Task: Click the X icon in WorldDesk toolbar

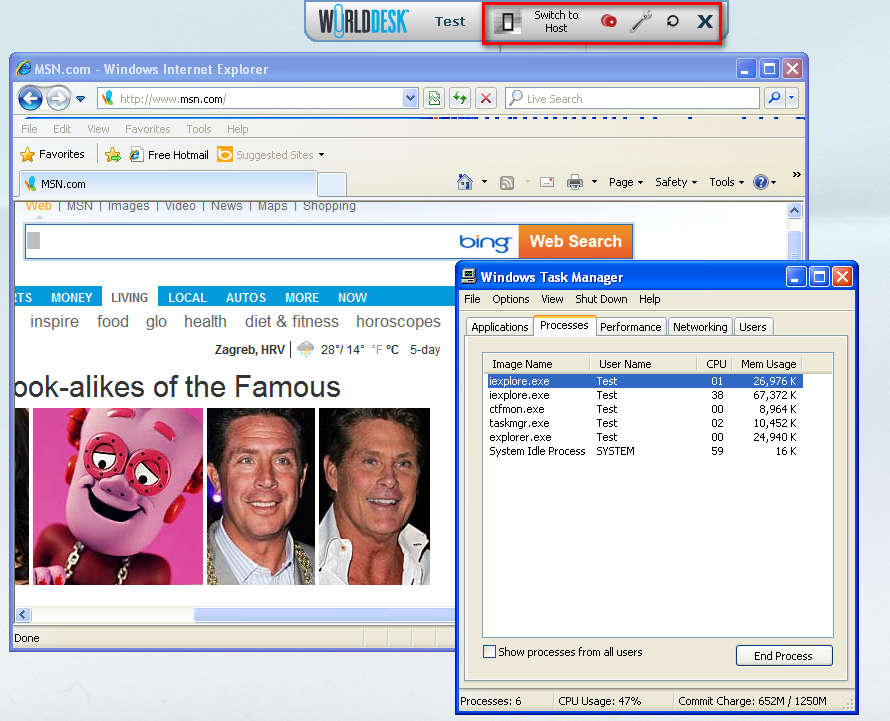Action: (x=705, y=22)
